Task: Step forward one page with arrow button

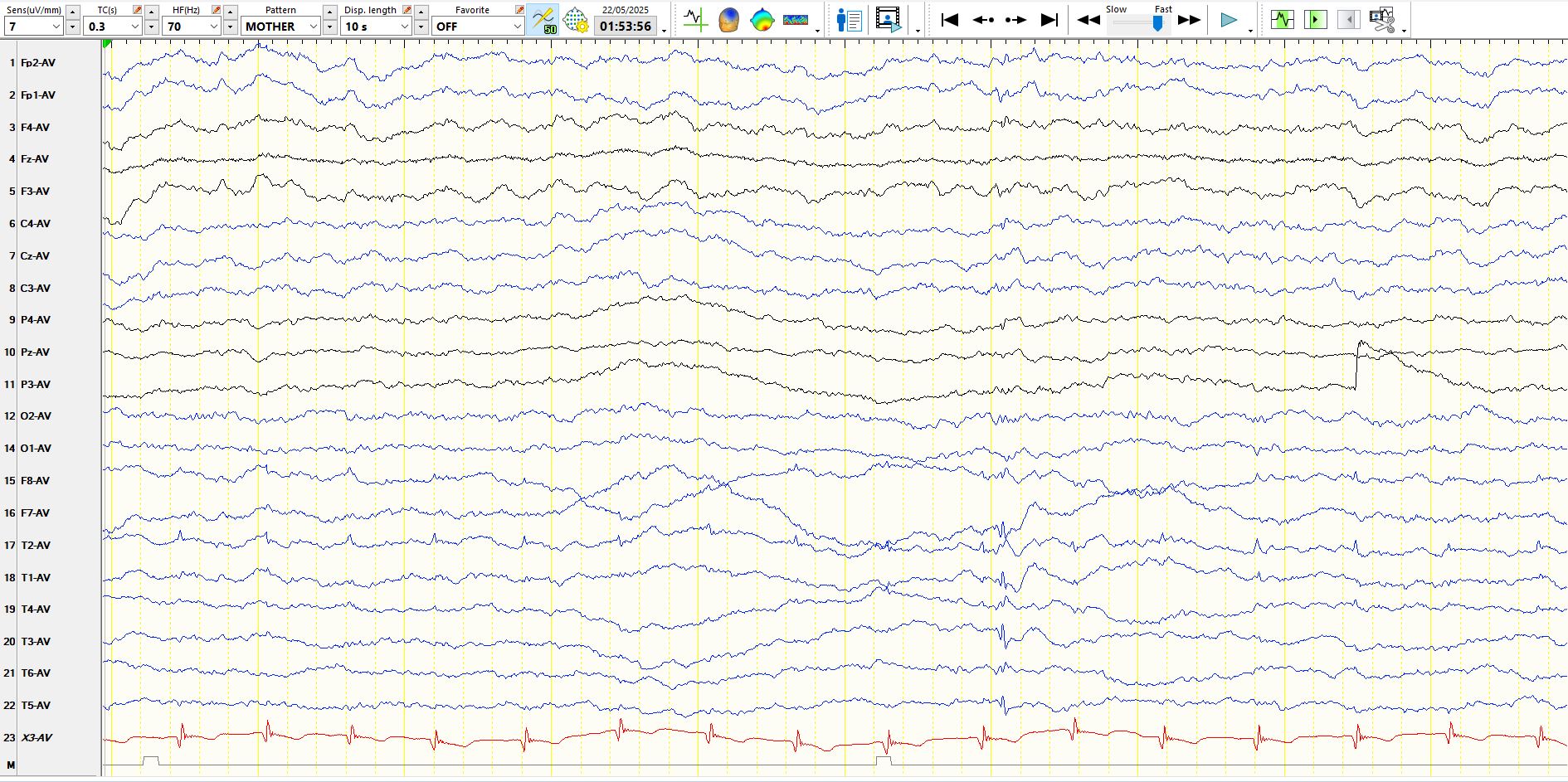Action: pyautogui.click(x=1016, y=20)
